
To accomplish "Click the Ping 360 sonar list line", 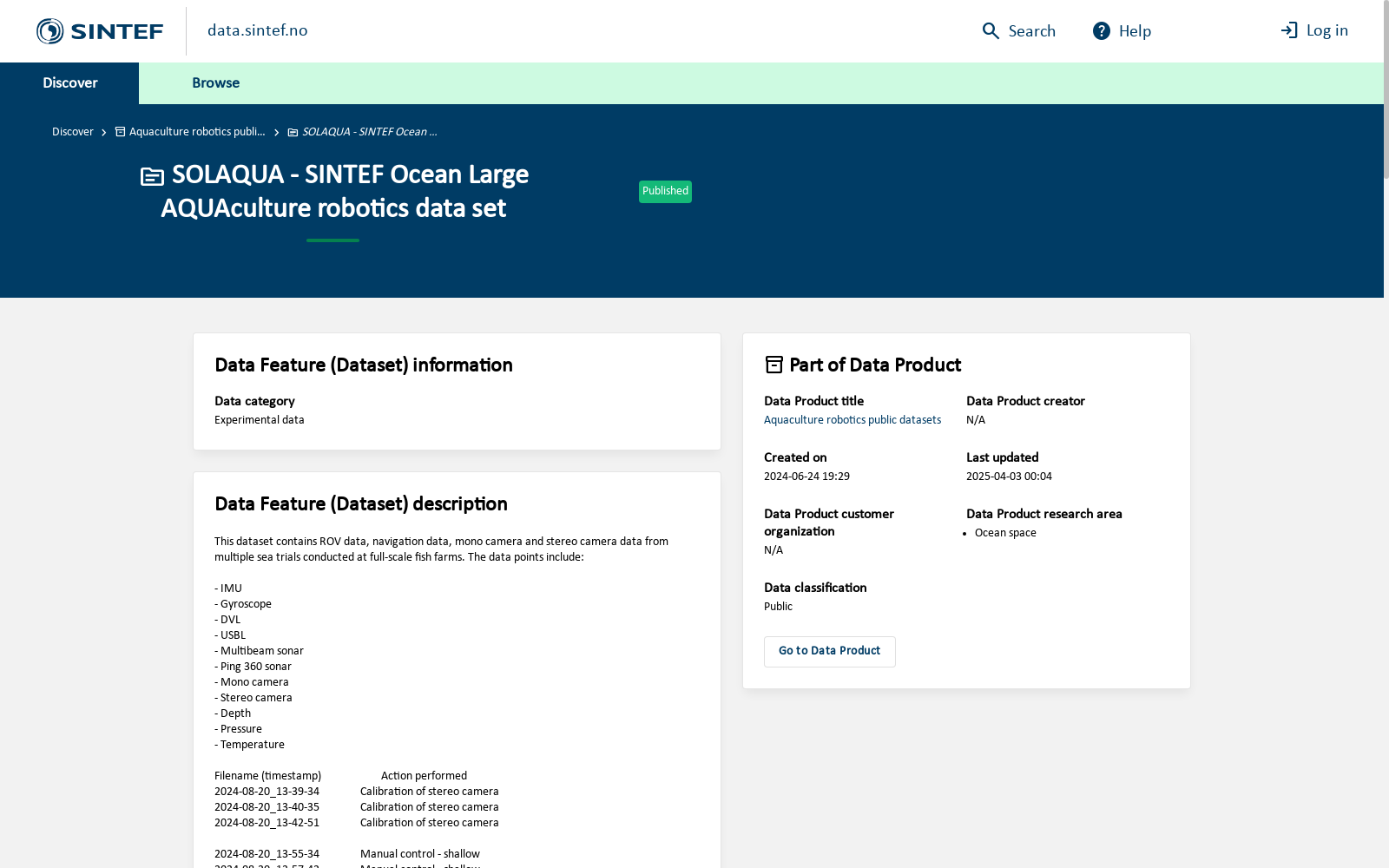I will pos(253,667).
